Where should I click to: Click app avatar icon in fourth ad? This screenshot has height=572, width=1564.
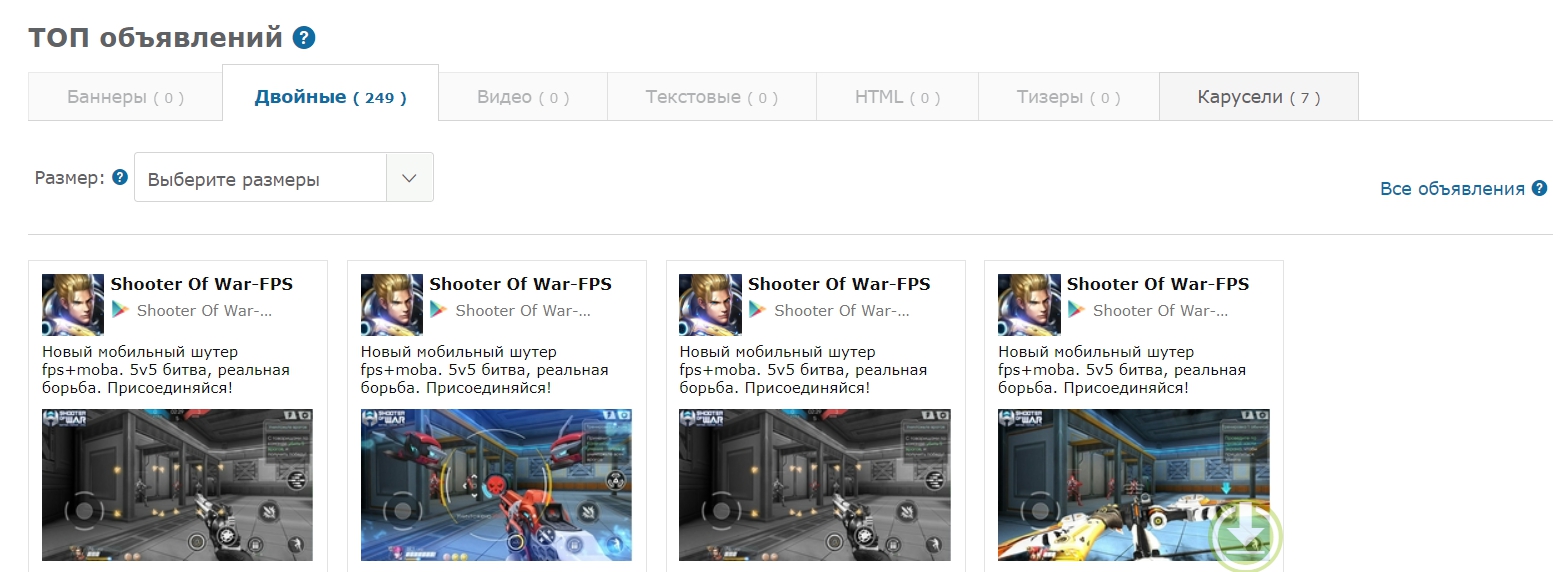click(x=1029, y=304)
